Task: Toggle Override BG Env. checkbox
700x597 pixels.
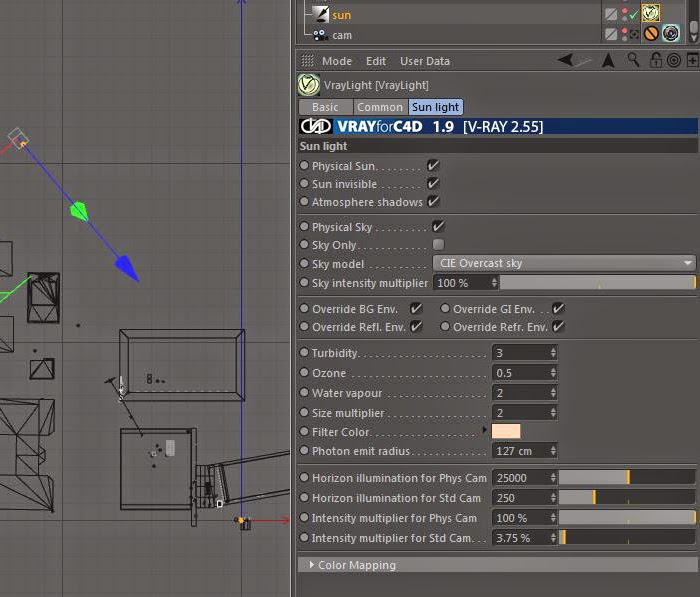Action: tap(416, 309)
